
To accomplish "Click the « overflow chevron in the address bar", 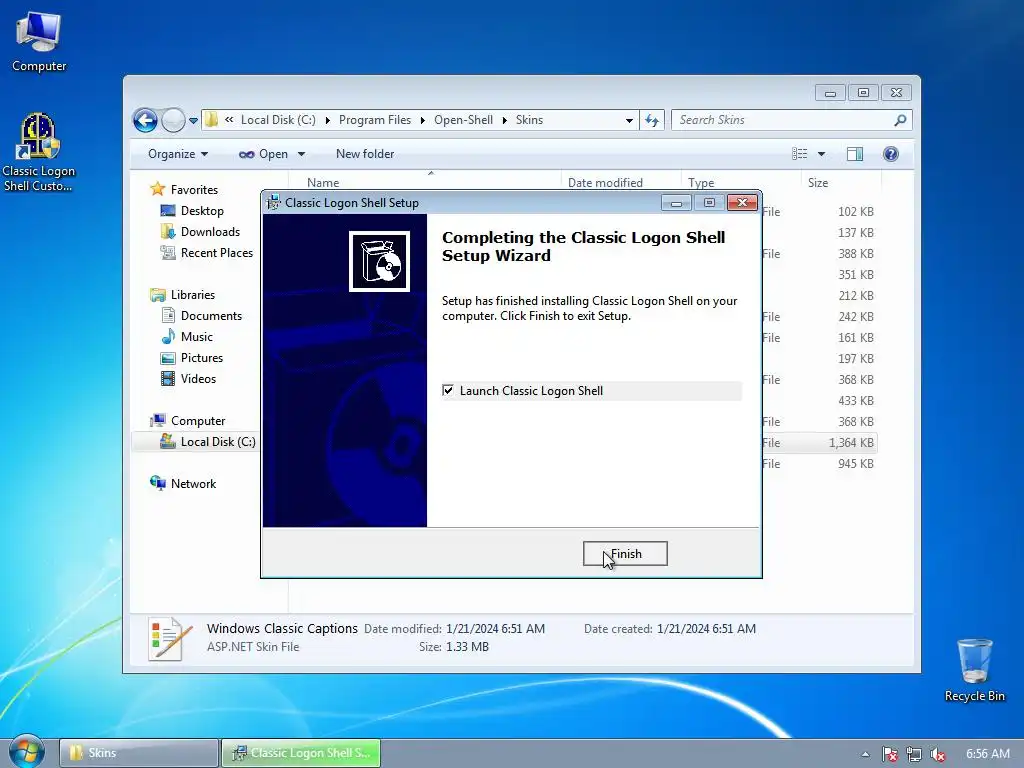I will click(229, 120).
